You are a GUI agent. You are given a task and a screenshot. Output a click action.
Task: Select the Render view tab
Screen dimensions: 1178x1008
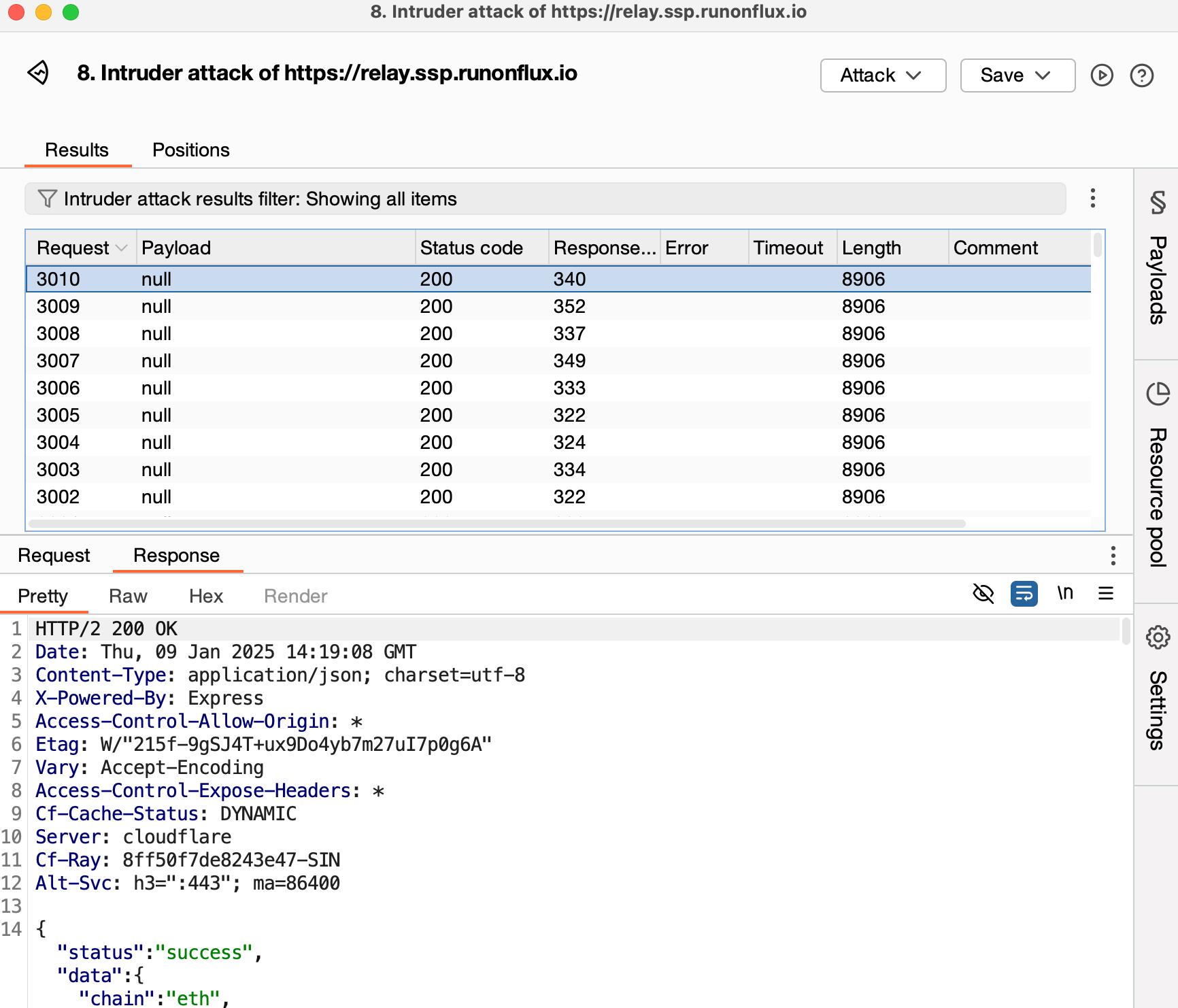296,596
